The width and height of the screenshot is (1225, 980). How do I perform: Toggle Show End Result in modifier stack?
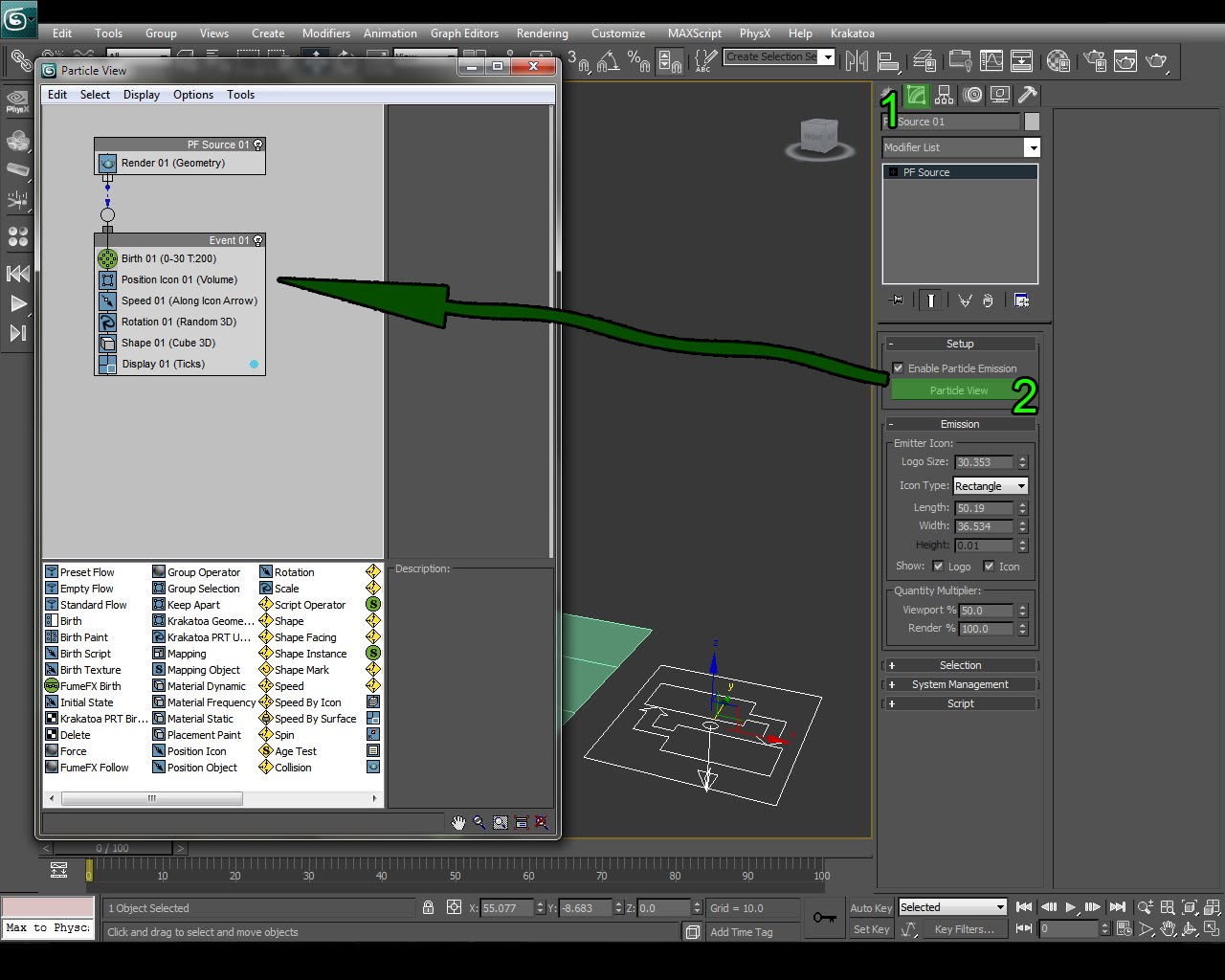tap(930, 301)
